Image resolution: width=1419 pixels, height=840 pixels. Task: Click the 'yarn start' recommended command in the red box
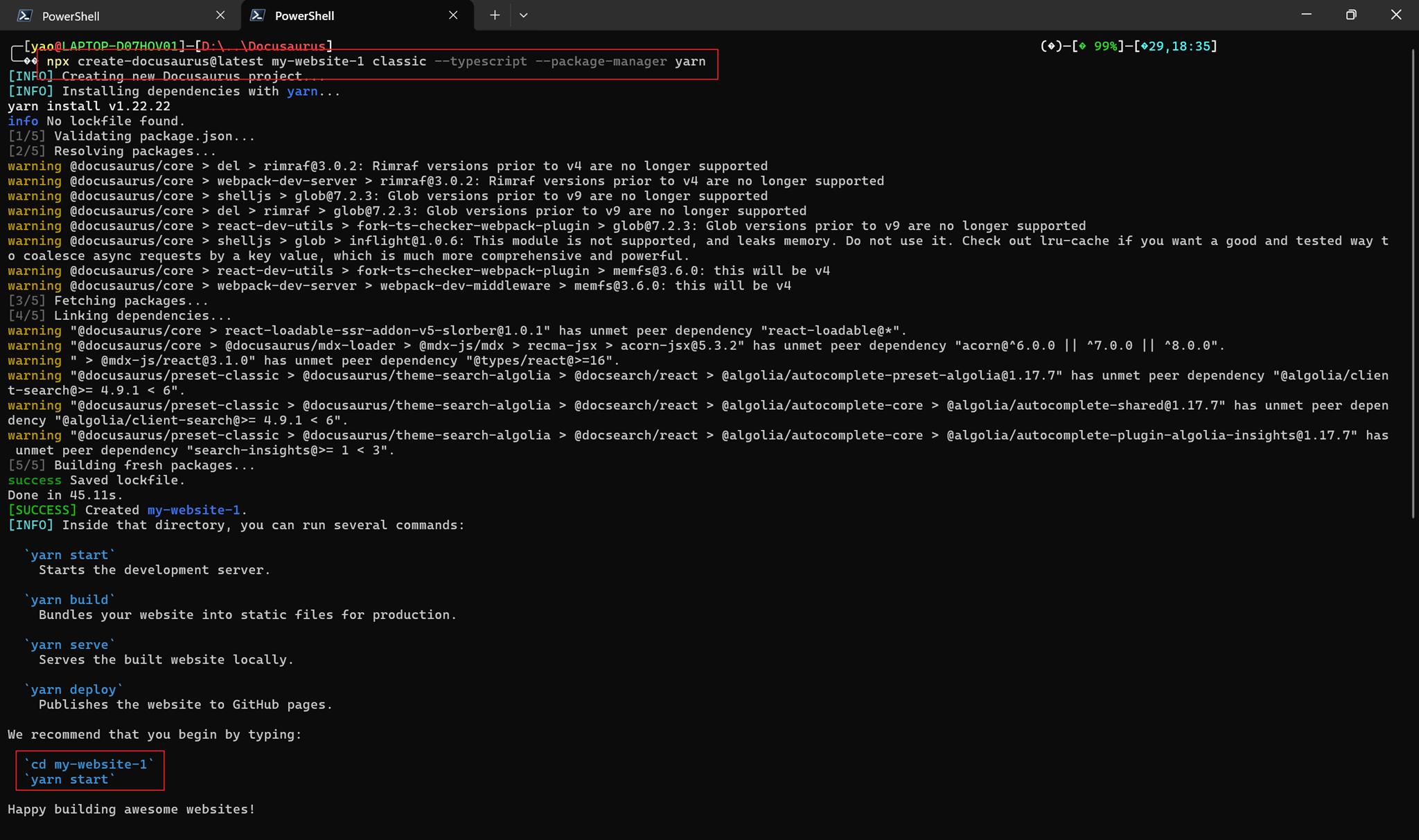click(x=69, y=780)
